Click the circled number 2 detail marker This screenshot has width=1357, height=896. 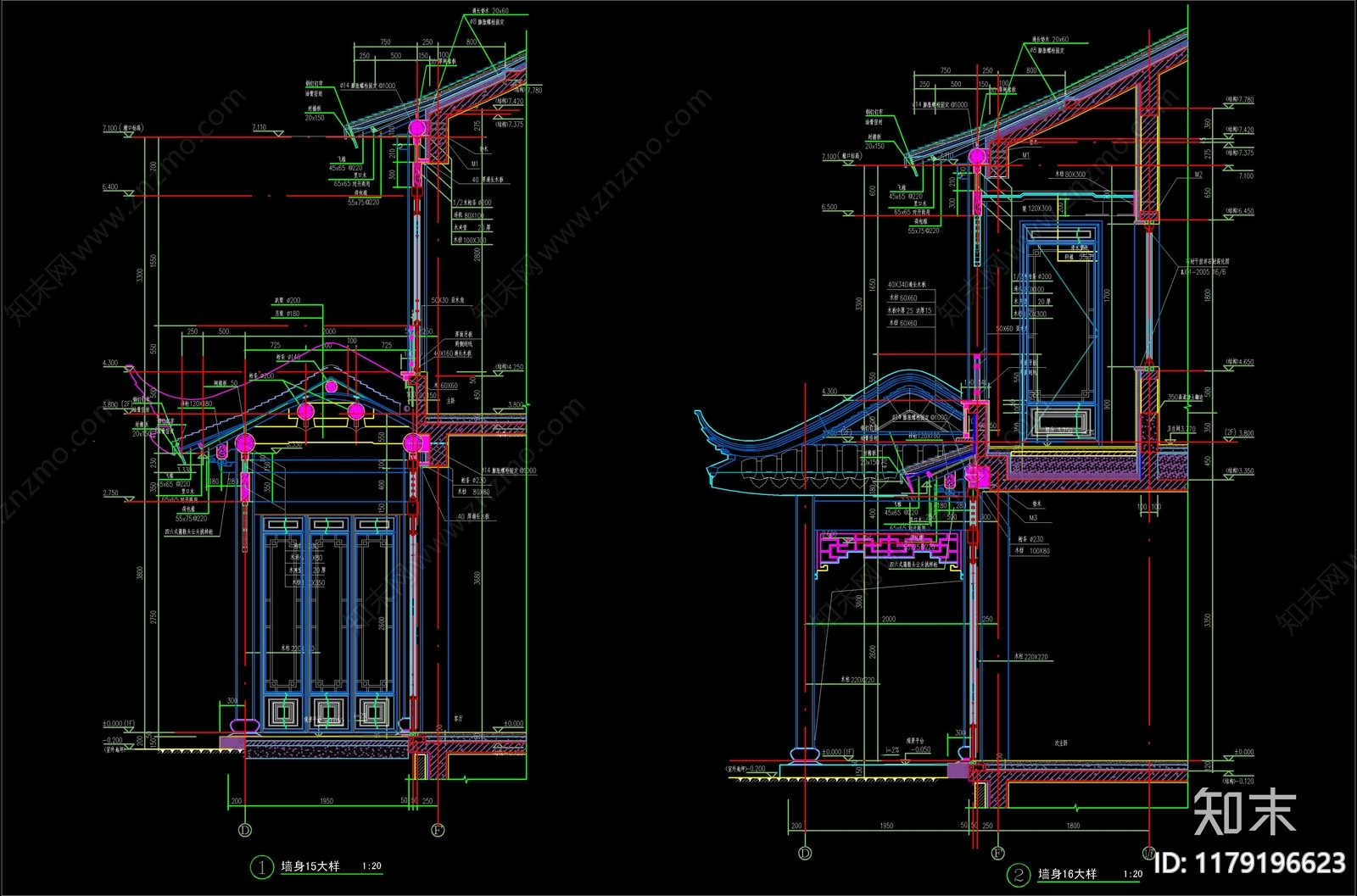coord(1018,875)
